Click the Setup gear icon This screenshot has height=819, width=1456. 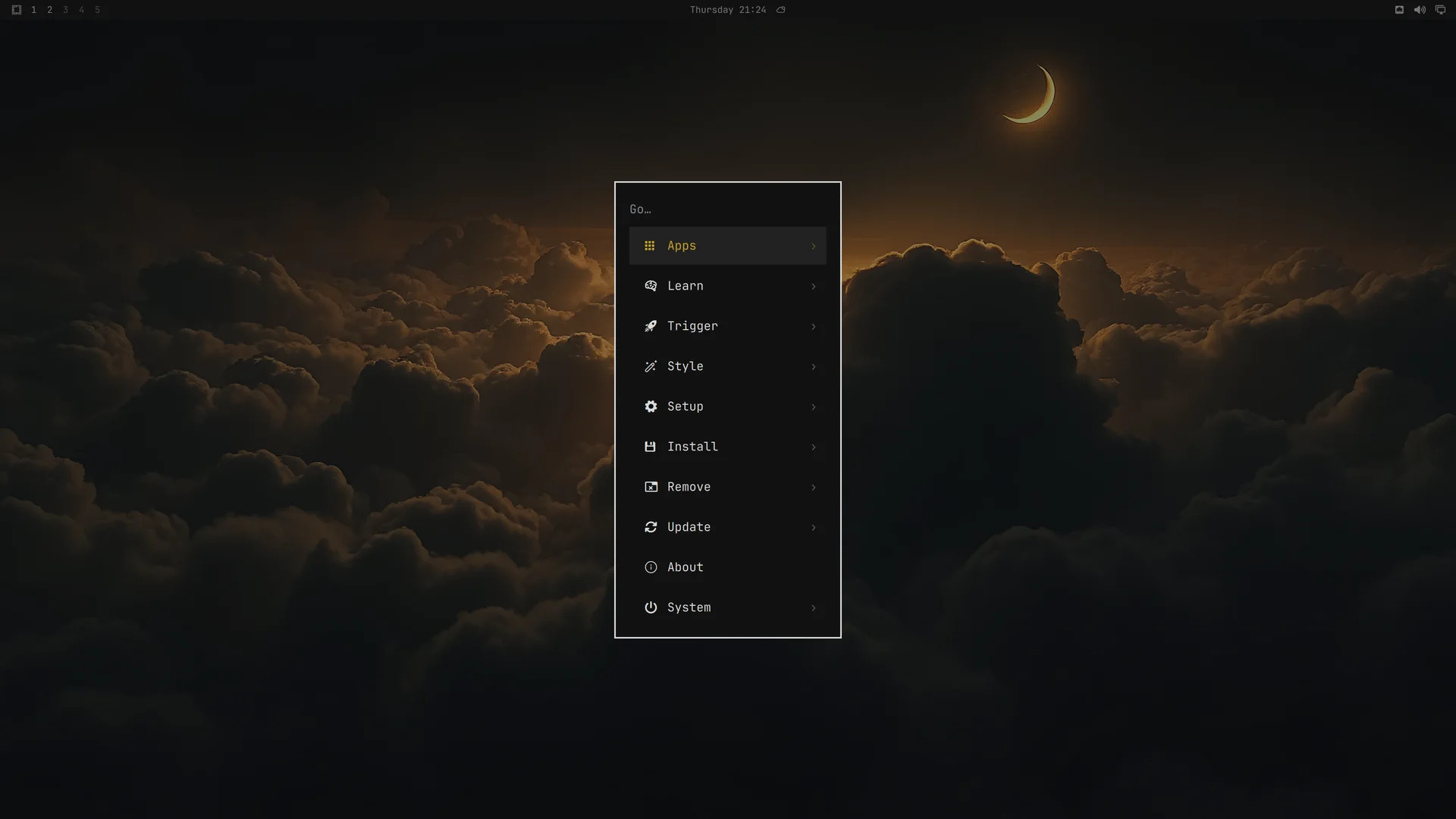[651, 406]
